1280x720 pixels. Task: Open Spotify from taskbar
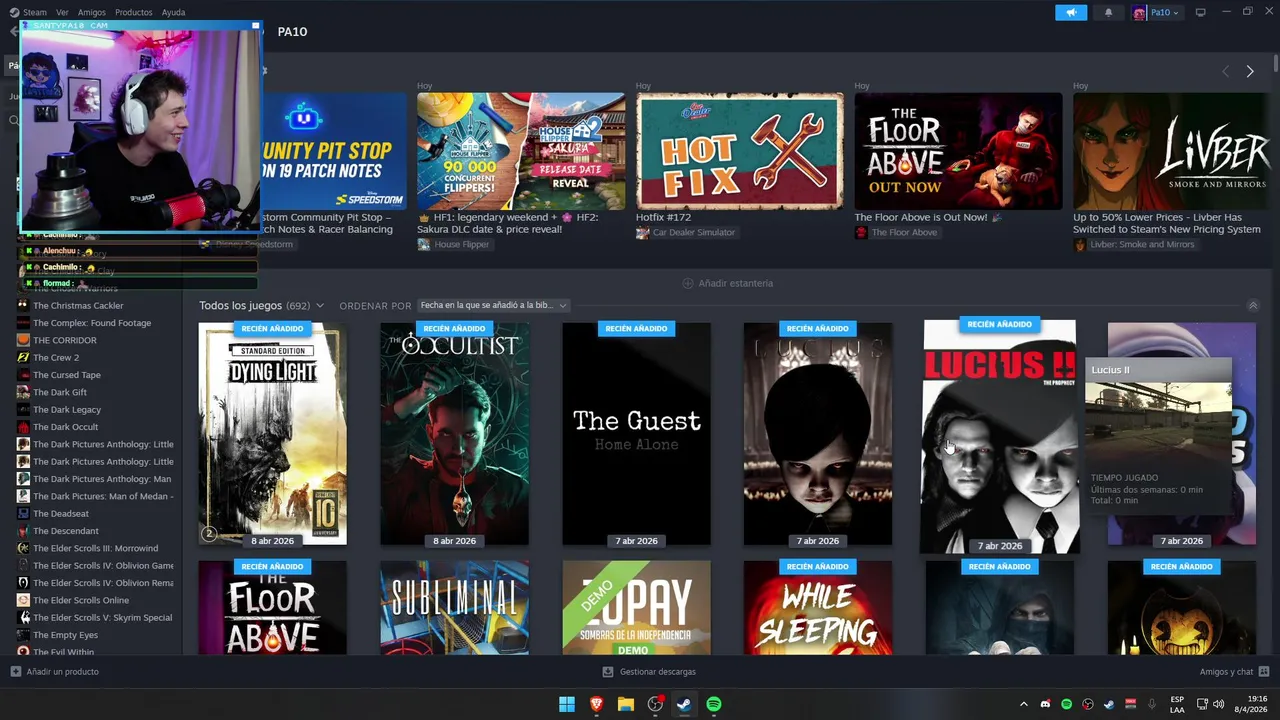pos(714,704)
